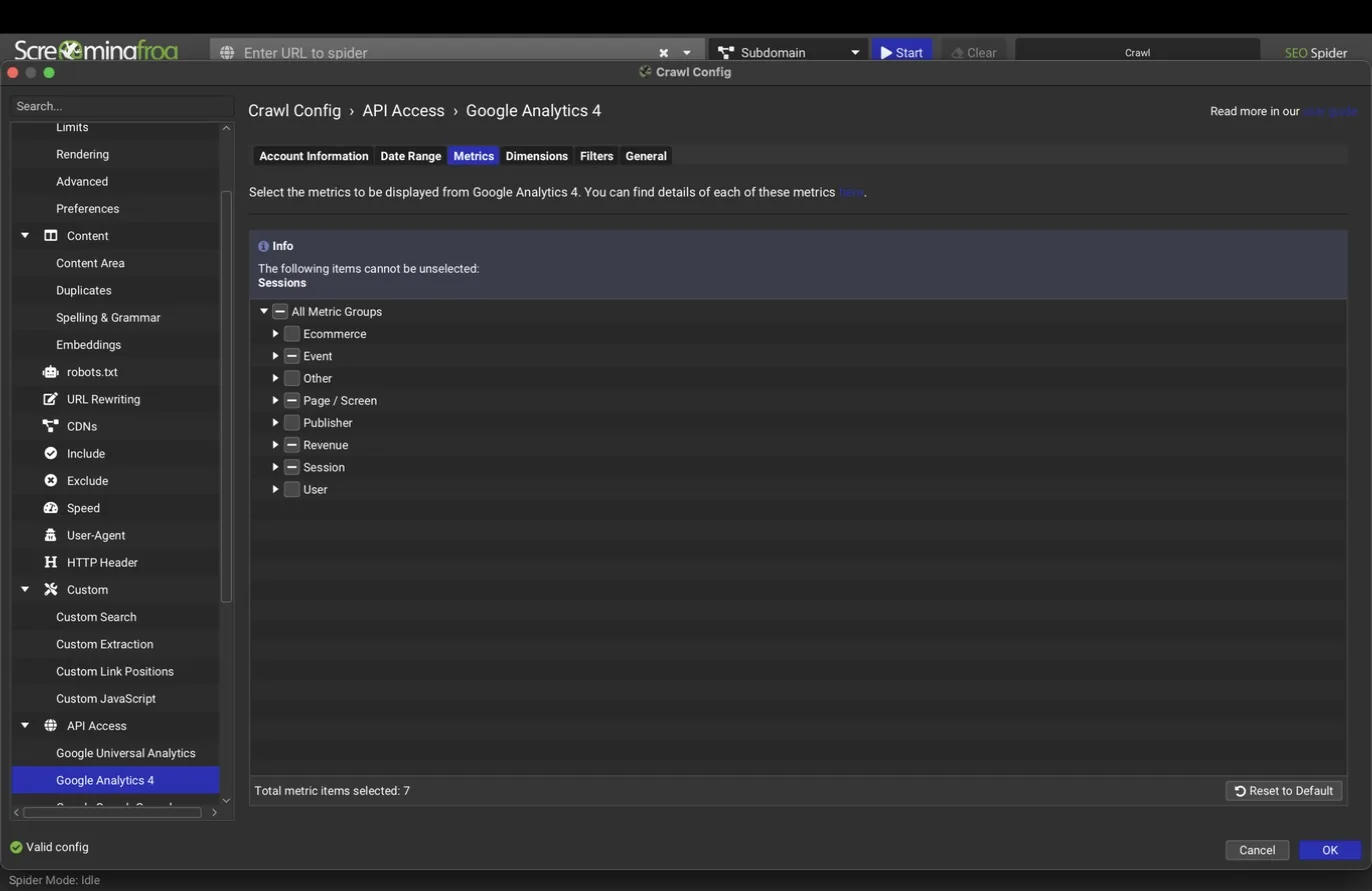Switch to the Dimensions tab
Screen dimensions: 1372x891
(x=536, y=156)
